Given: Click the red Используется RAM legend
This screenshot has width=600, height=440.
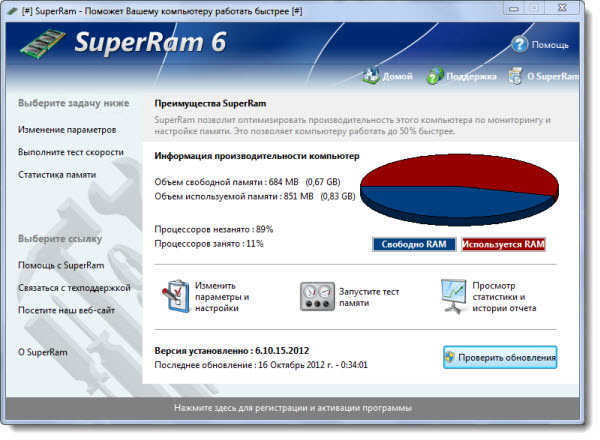Looking at the screenshot, I should pyautogui.click(x=503, y=244).
